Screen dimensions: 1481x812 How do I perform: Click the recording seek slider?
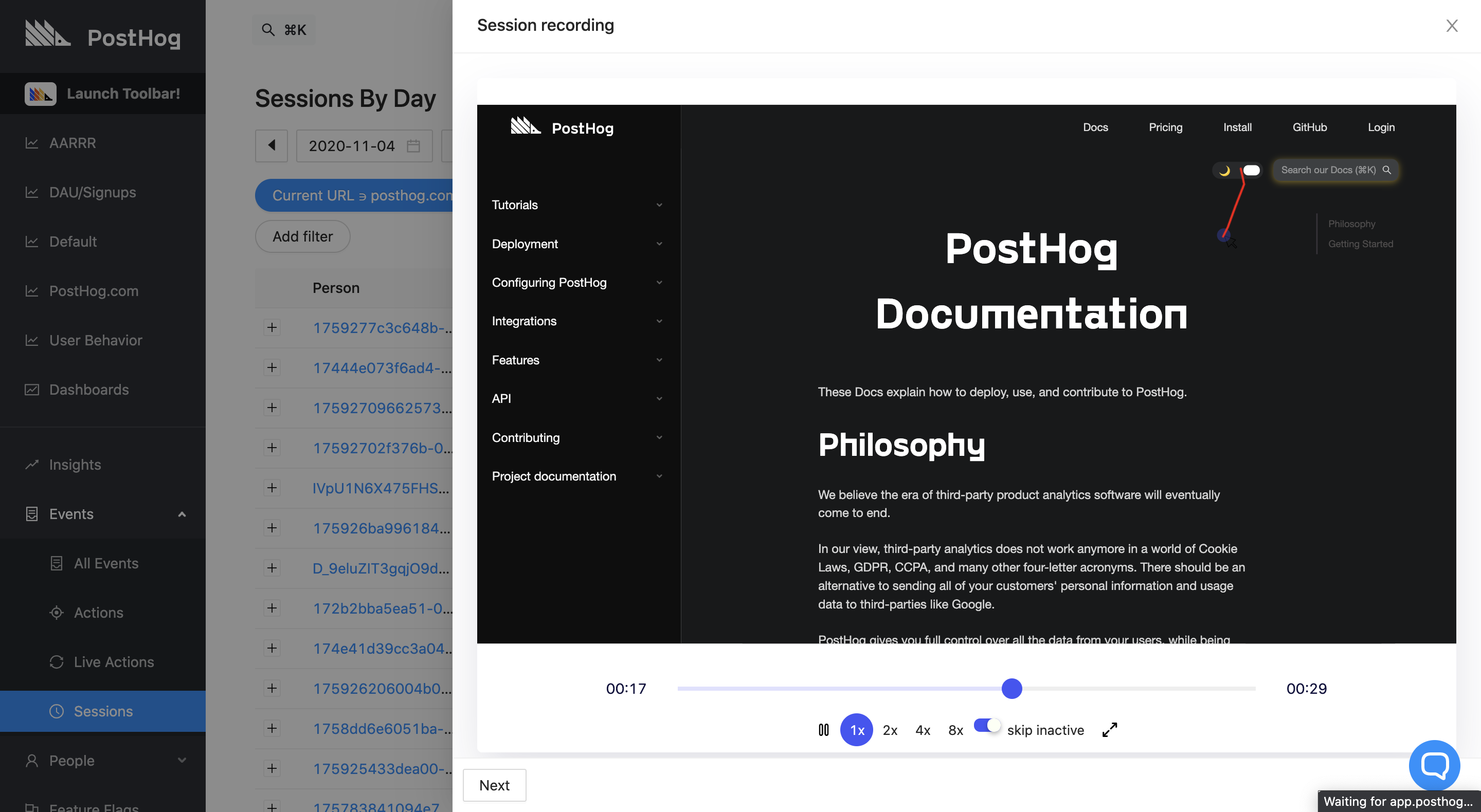[1012, 688]
